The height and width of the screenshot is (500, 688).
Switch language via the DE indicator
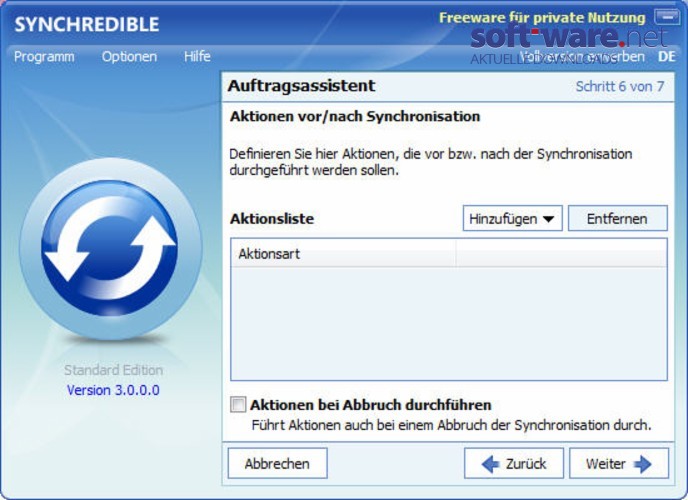click(x=666, y=57)
